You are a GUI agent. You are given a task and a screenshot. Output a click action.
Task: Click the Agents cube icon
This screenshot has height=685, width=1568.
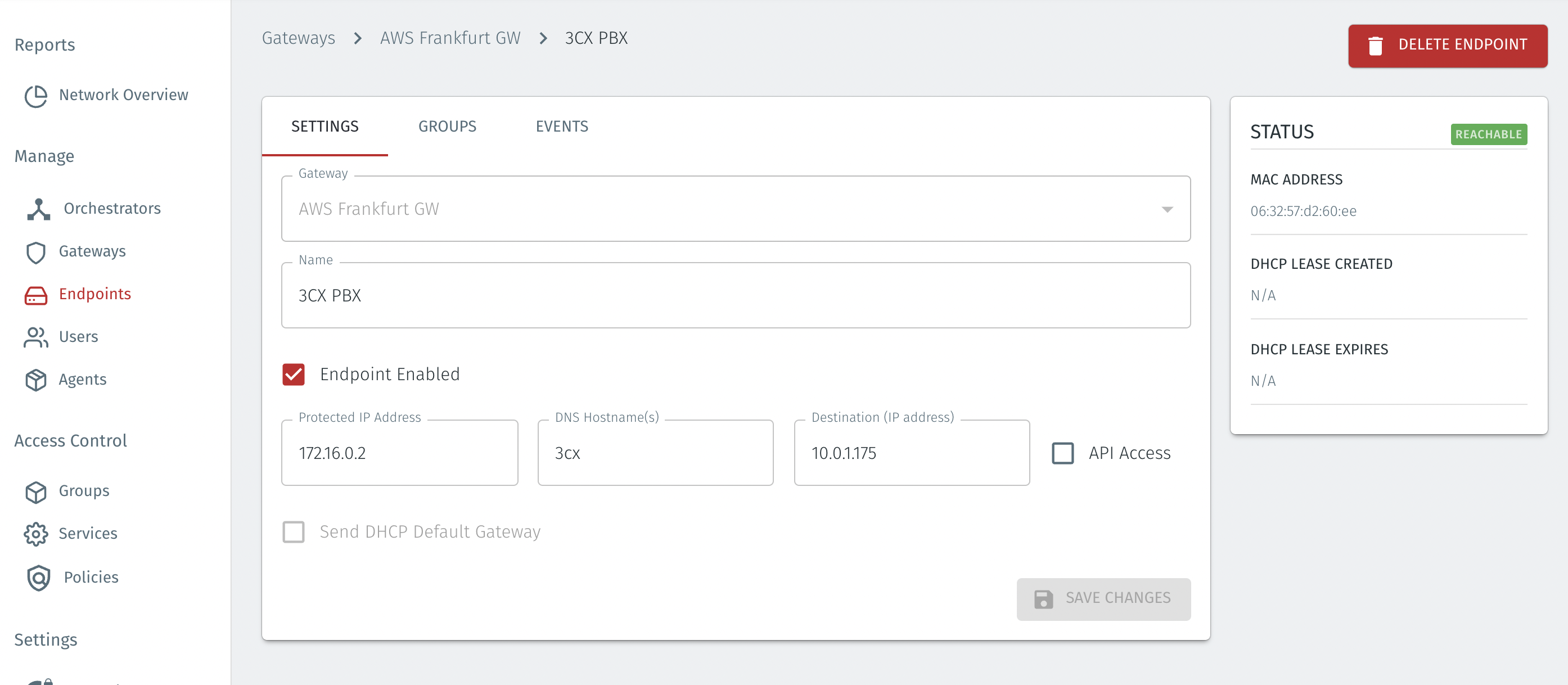click(x=36, y=380)
